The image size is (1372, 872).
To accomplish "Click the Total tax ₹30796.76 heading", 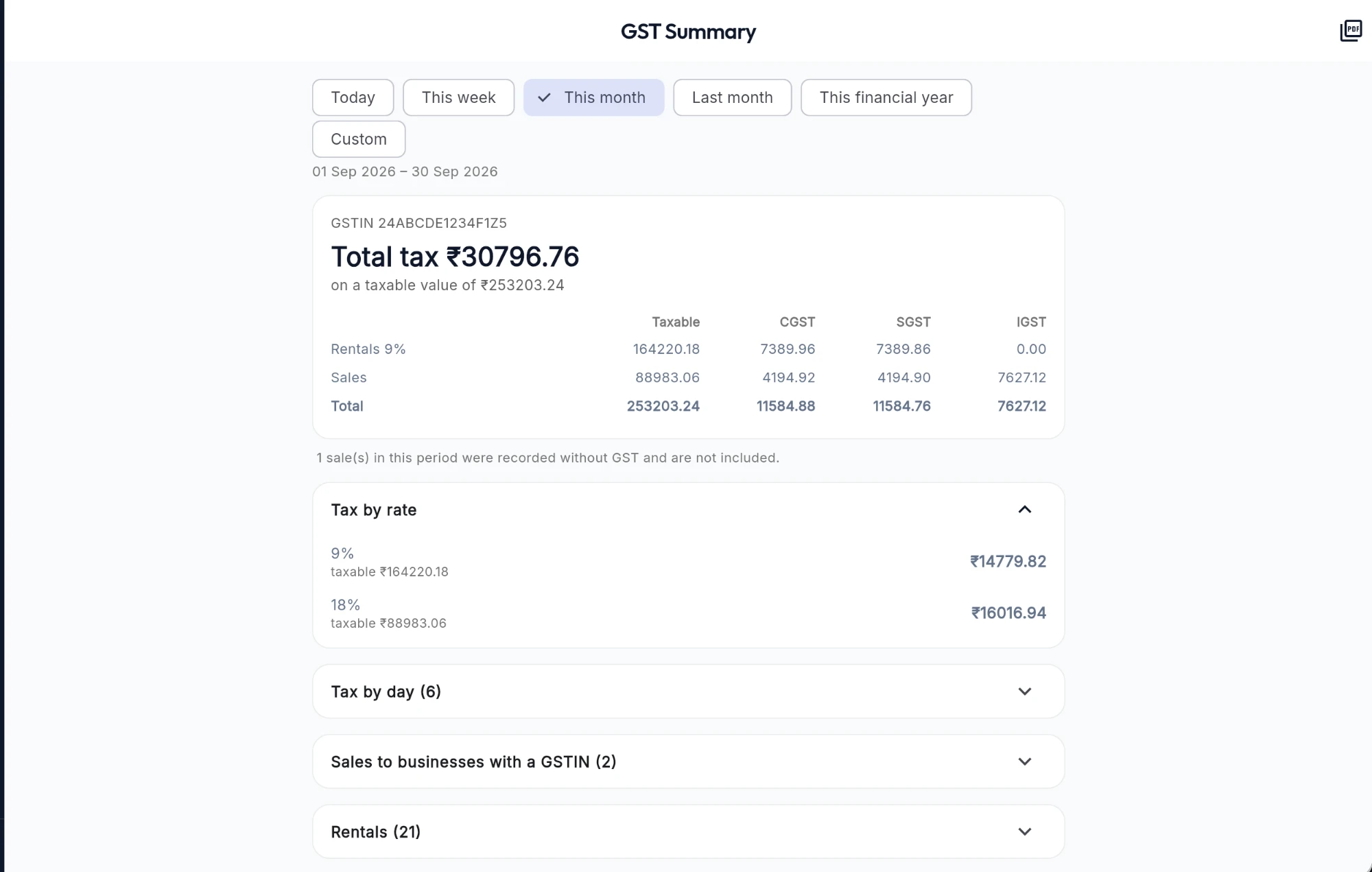I will click(x=455, y=257).
